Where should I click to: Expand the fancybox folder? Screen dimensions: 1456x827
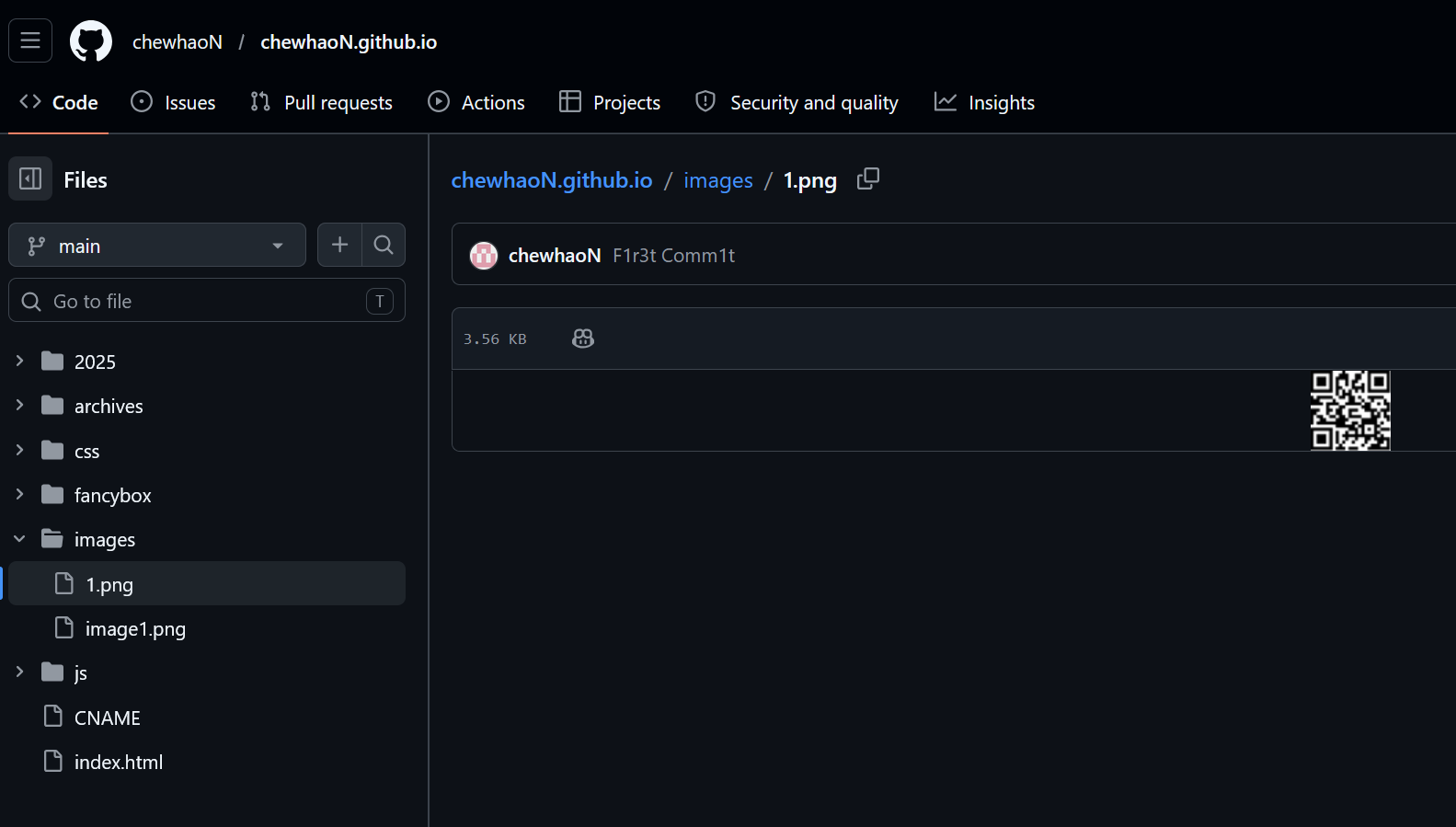(x=19, y=494)
